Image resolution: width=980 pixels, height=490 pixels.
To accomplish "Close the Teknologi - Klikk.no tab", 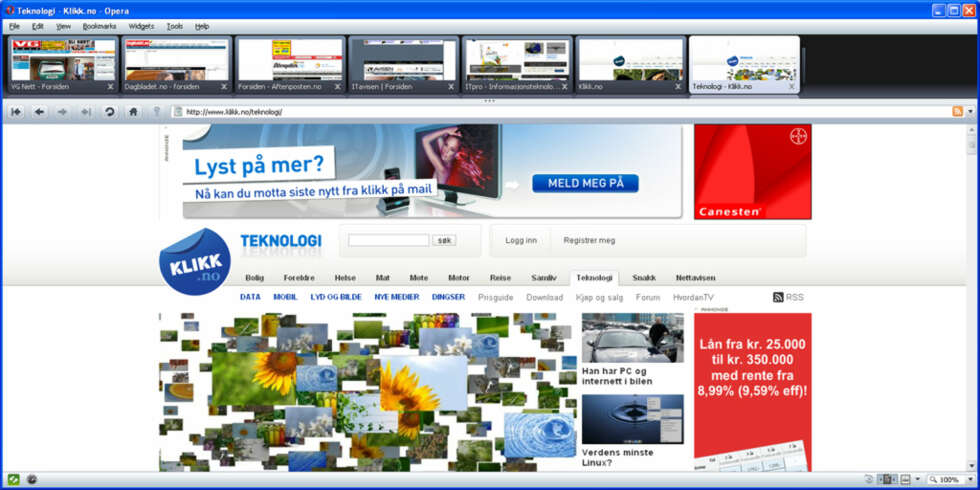I will [791, 87].
